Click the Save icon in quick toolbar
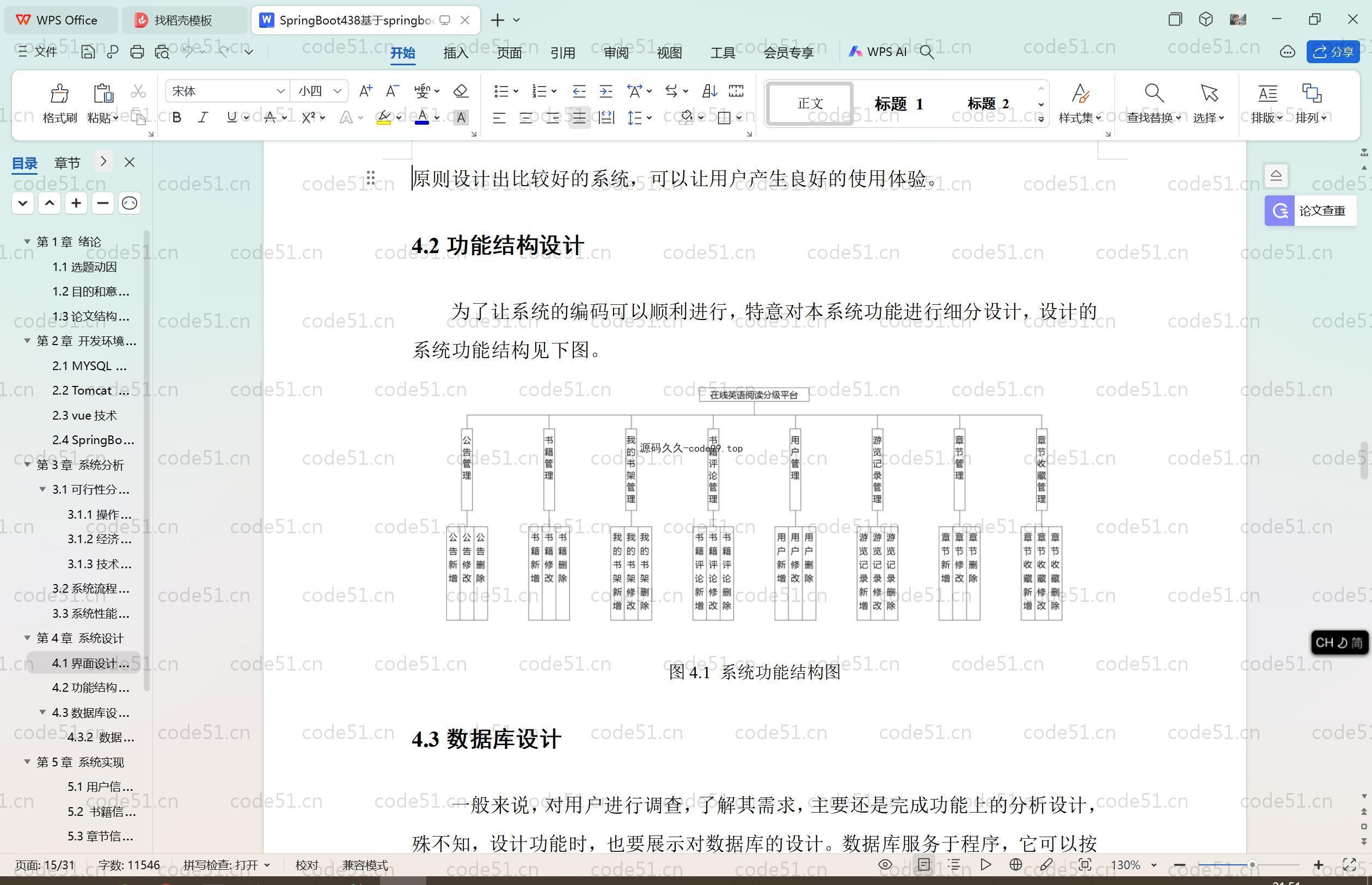This screenshot has height=885, width=1372. tap(88, 52)
